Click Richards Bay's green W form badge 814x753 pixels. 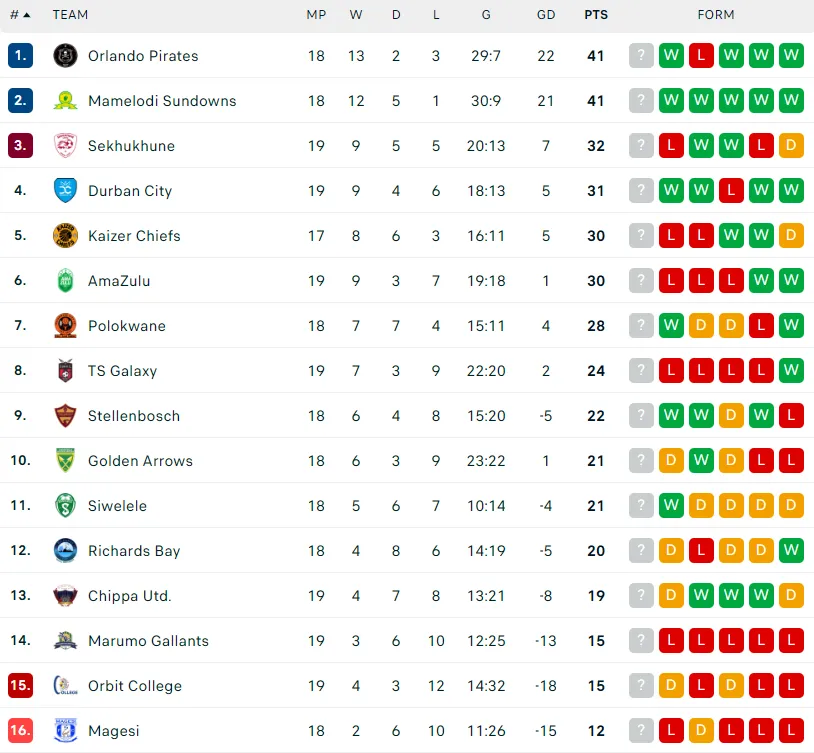[x=791, y=551]
